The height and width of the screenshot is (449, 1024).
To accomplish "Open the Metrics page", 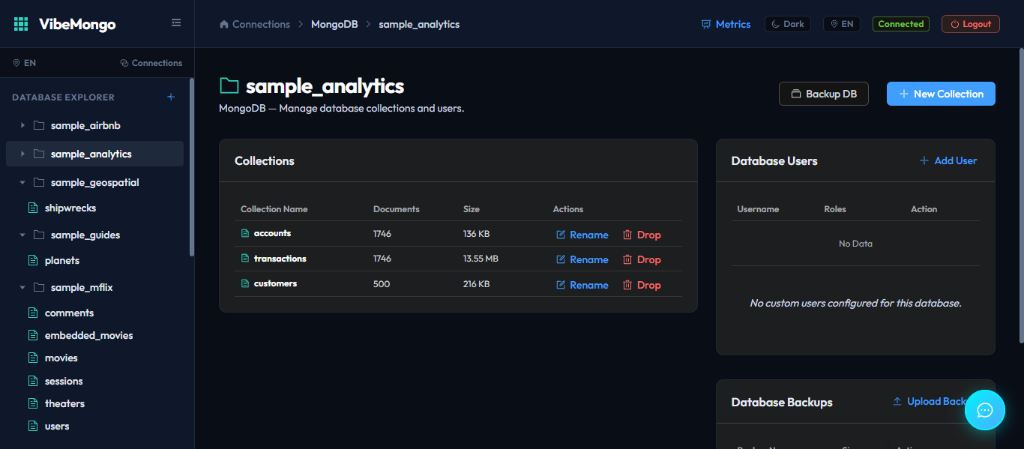I will tap(726, 24).
